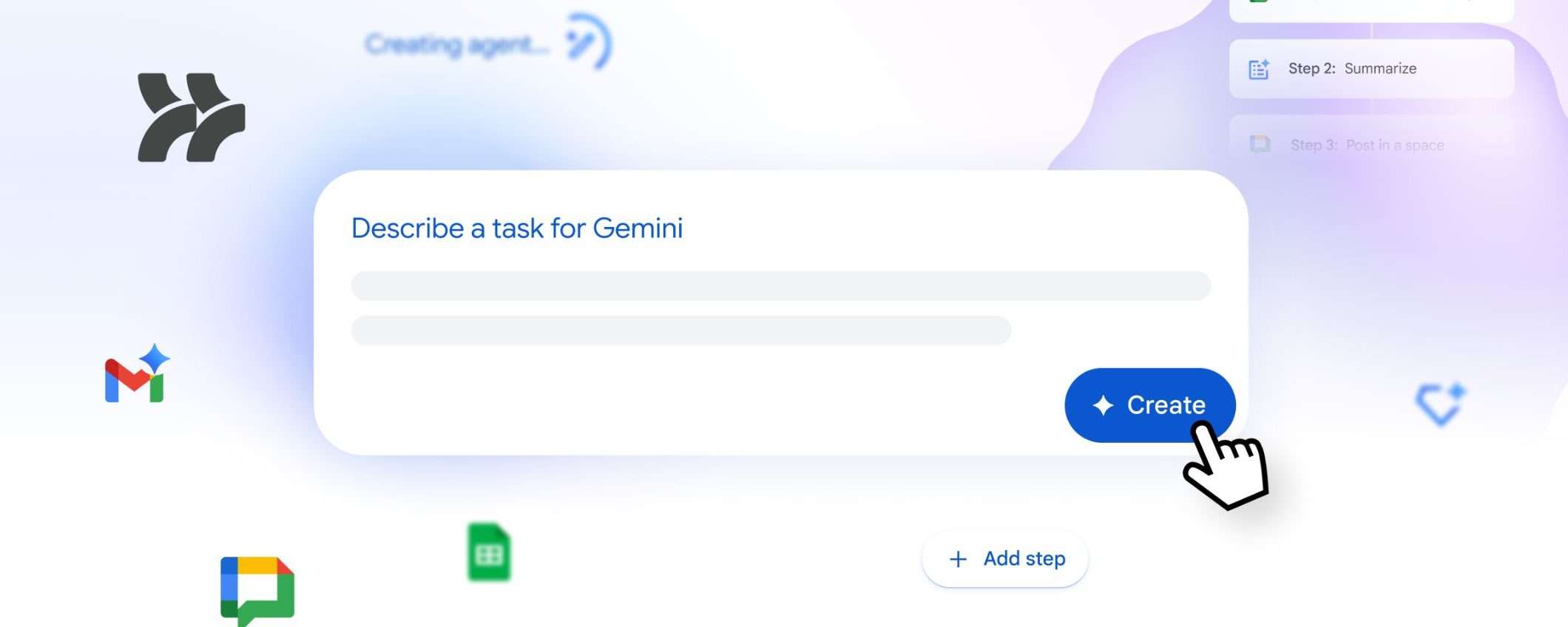This screenshot has height=627, width=1568.
Task: Click the Describe a task for Gemini heading
Action: click(517, 228)
